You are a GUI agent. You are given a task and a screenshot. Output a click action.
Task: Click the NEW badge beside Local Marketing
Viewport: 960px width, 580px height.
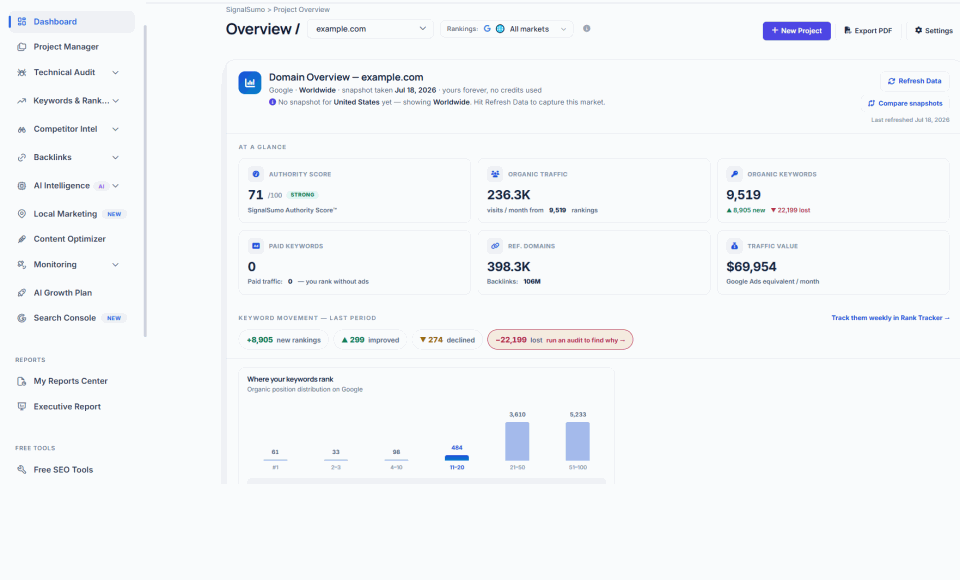pyautogui.click(x=114, y=214)
